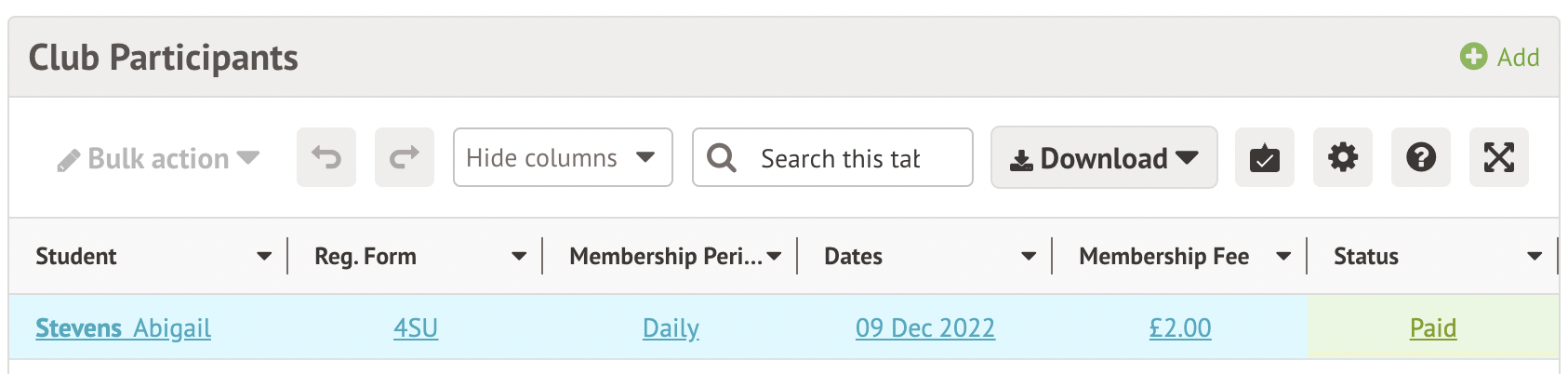Open Reg. Form column menu arrow
The width and height of the screenshot is (1568, 374).
[519, 257]
